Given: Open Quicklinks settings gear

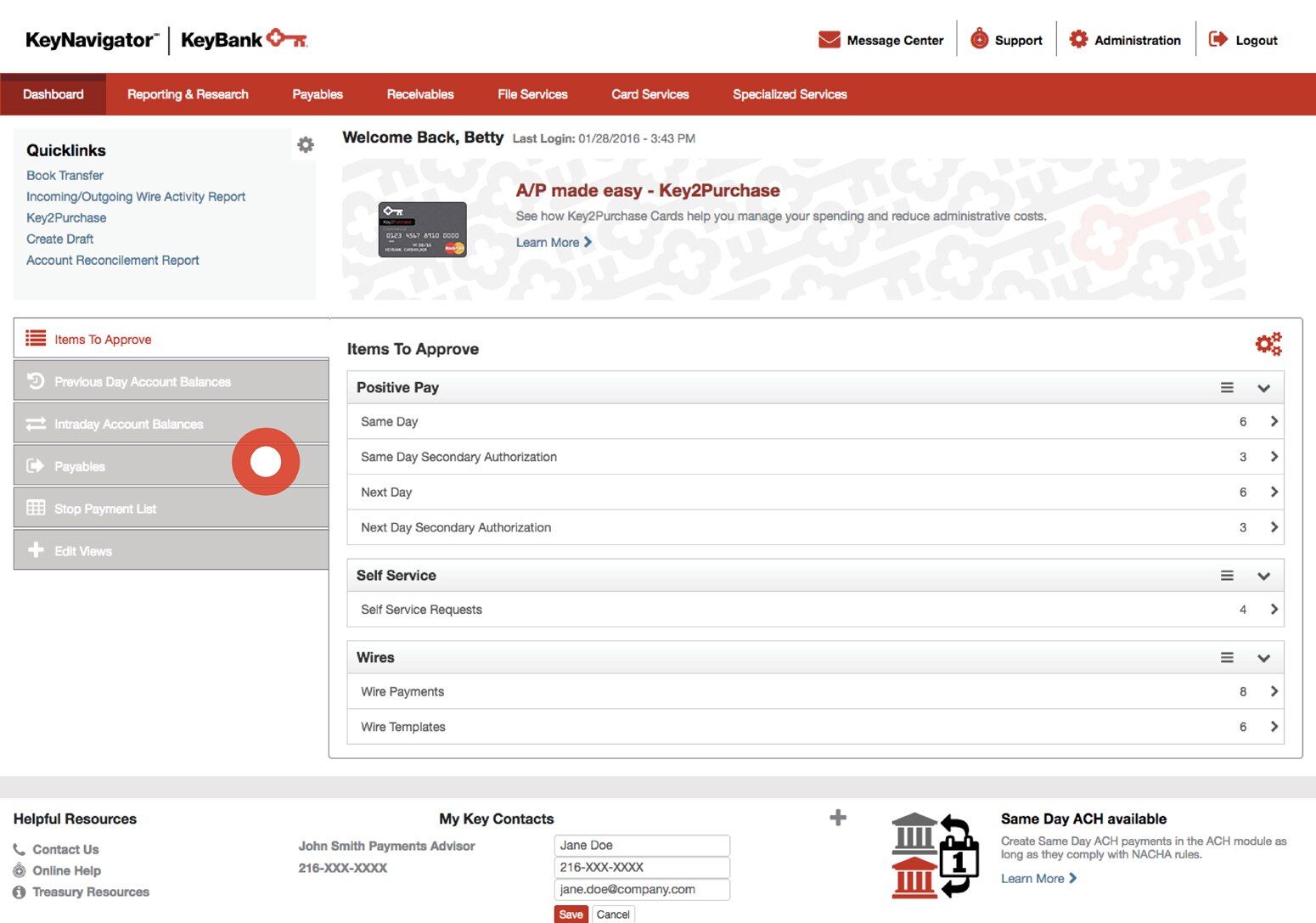Looking at the screenshot, I should tap(306, 145).
